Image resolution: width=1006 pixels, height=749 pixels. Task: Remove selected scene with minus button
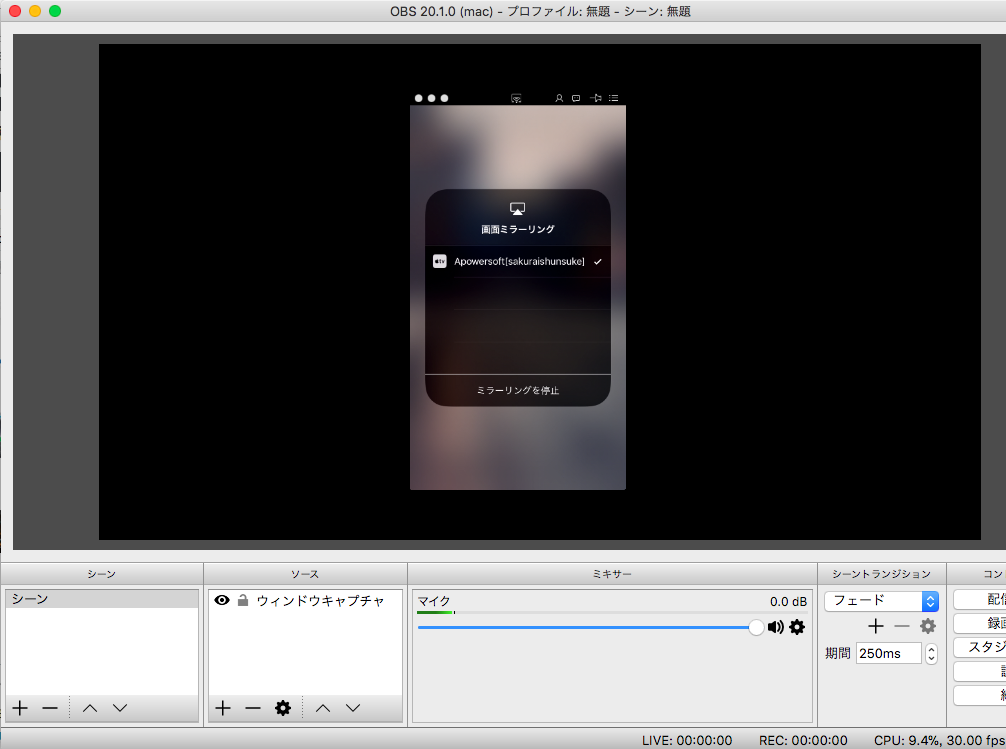click(x=50, y=708)
